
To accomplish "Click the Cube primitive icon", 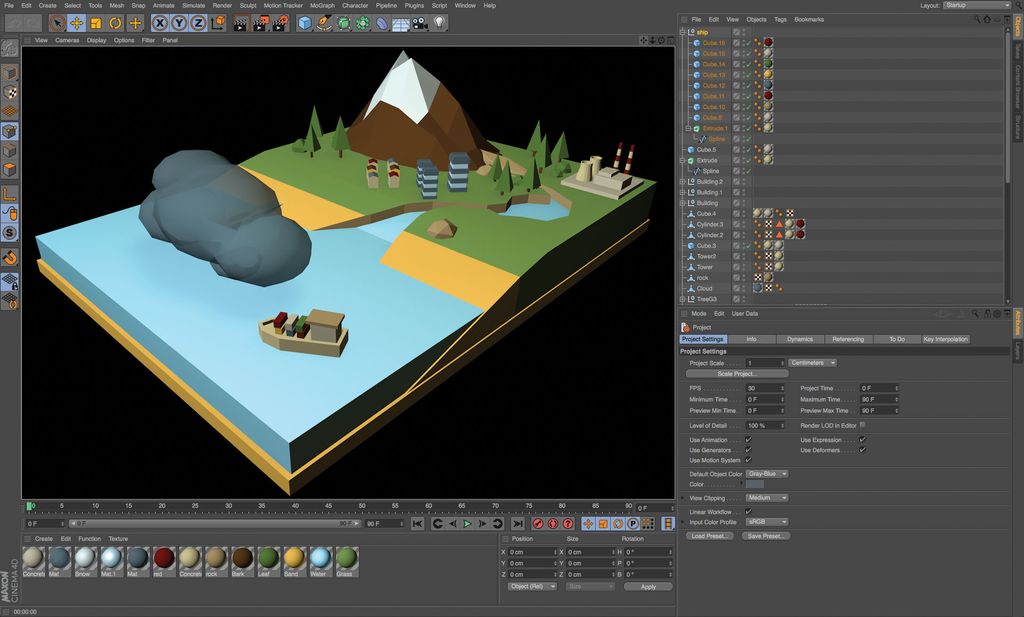I will tap(305, 21).
